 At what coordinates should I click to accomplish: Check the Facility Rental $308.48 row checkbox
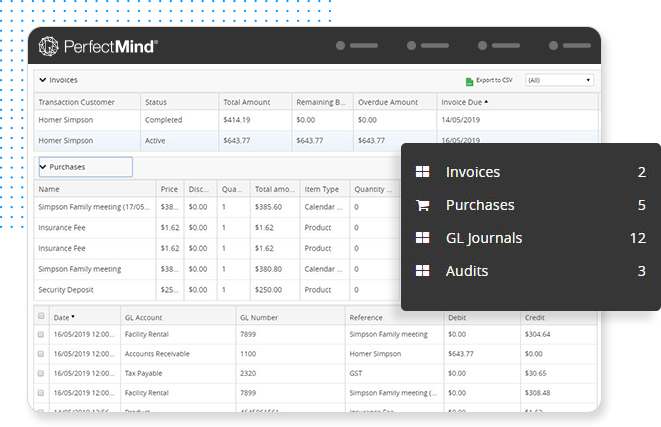(x=41, y=392)
